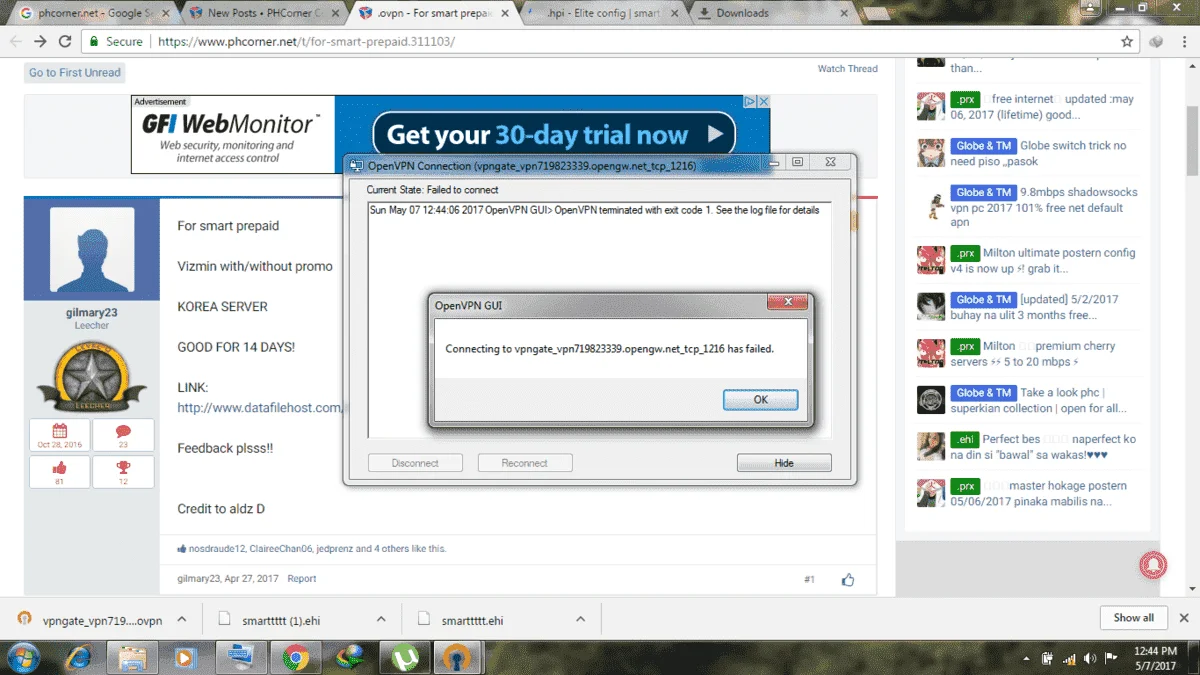The image size is (1200, 675).
Task: Click gilmary23's profile avatar image
Action: [x=92, y=251]
